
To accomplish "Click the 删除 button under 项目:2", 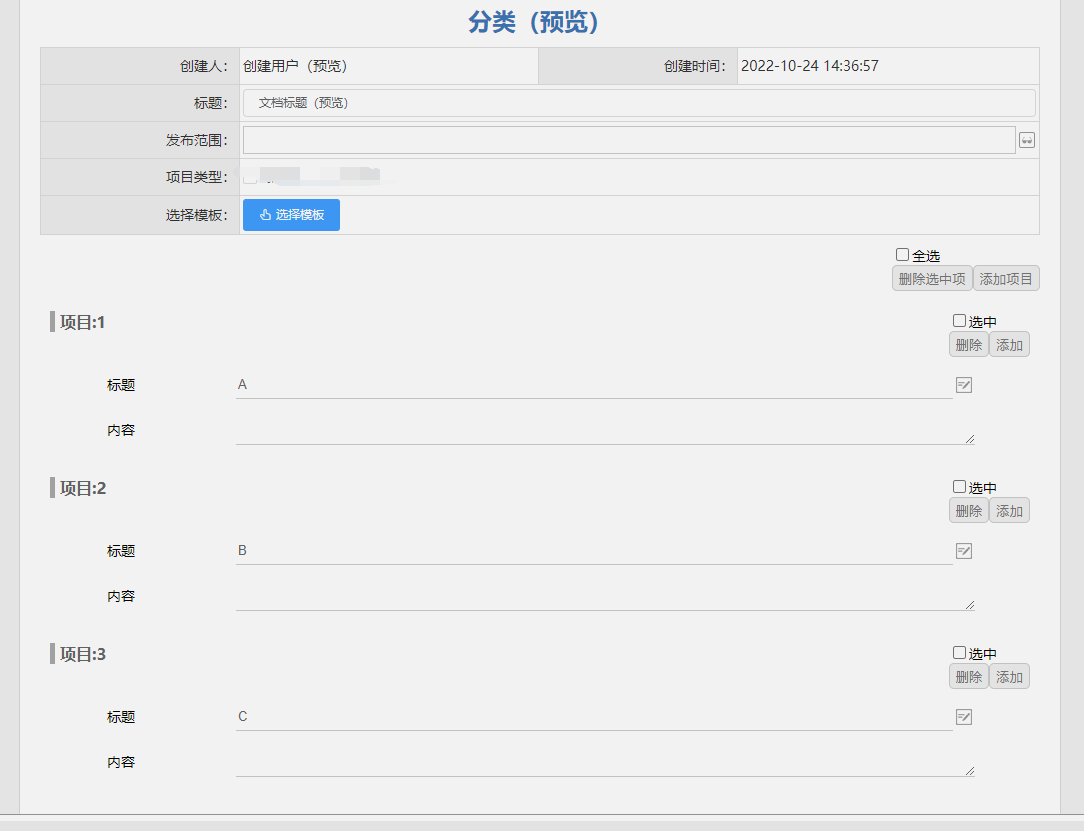I will tap(968, 510).
